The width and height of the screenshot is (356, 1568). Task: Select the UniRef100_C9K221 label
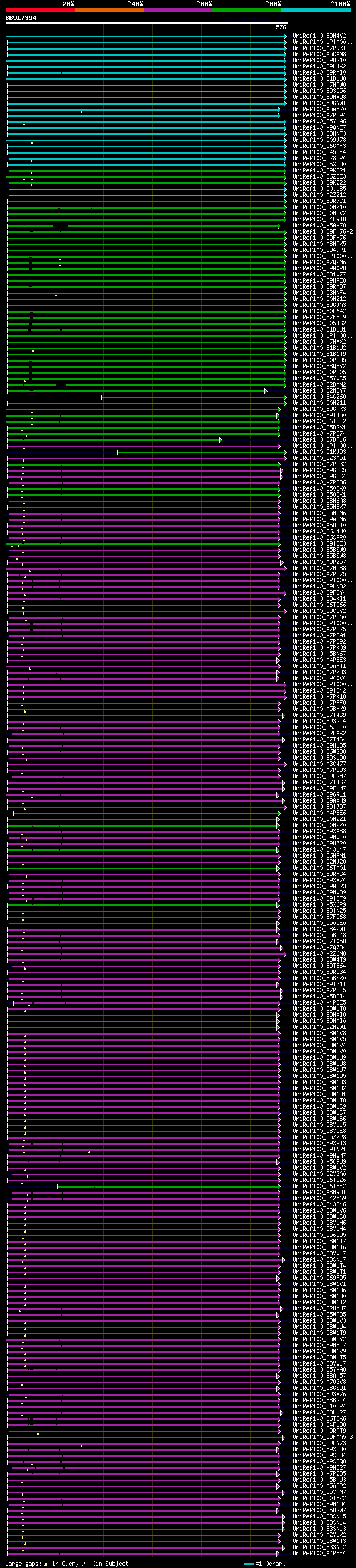click(x=319, y=170)
